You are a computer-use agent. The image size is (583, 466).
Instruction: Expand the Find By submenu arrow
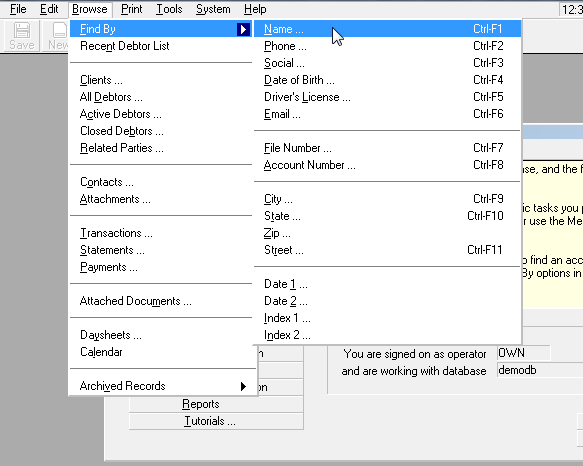(x=243, y=29)
